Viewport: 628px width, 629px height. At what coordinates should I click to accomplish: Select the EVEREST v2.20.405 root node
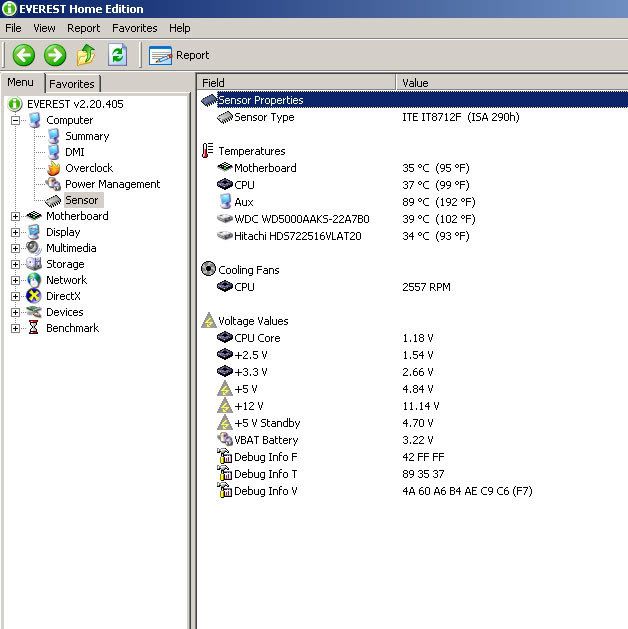coord(75,104)
